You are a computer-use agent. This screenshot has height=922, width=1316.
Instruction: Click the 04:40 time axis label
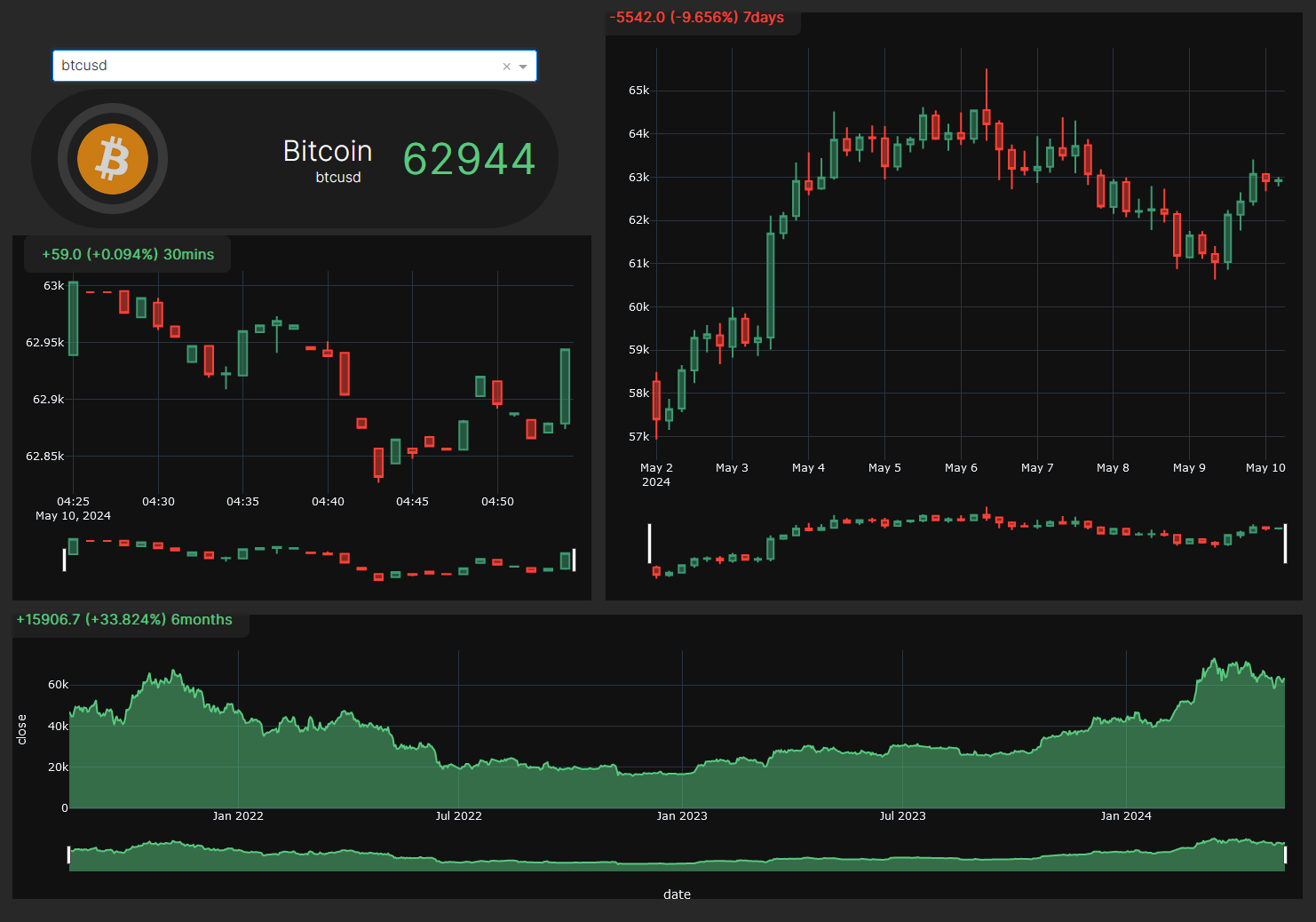pos(328,502)
